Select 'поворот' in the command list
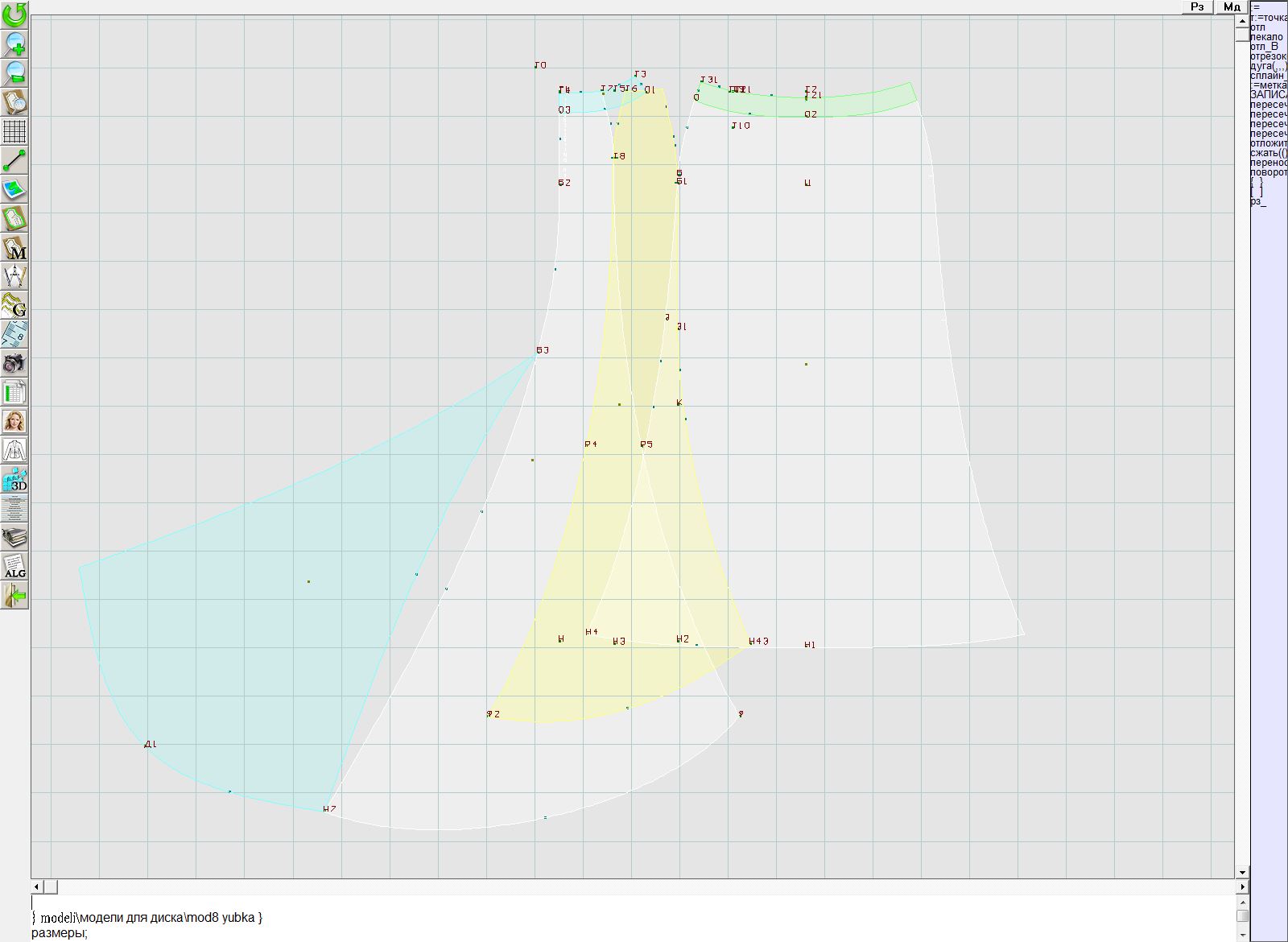Image resolution: width=1288 pixels, height=942 pixels. (x=1268, y=172)
